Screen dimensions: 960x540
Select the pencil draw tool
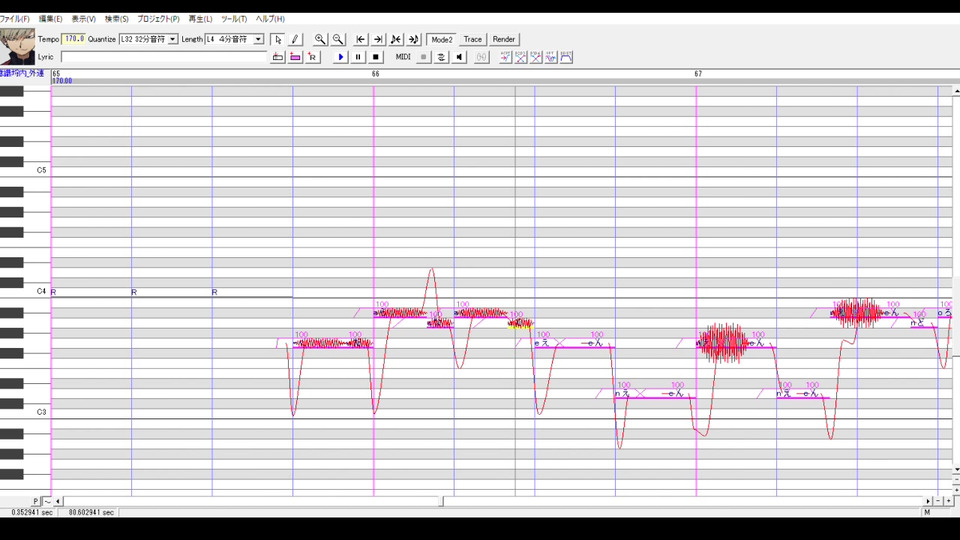295,39
